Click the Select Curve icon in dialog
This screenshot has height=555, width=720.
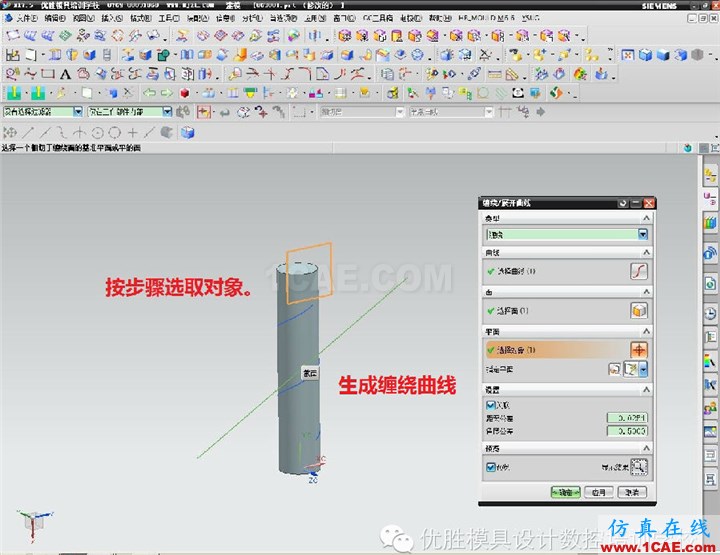click(x=638, y=271)
